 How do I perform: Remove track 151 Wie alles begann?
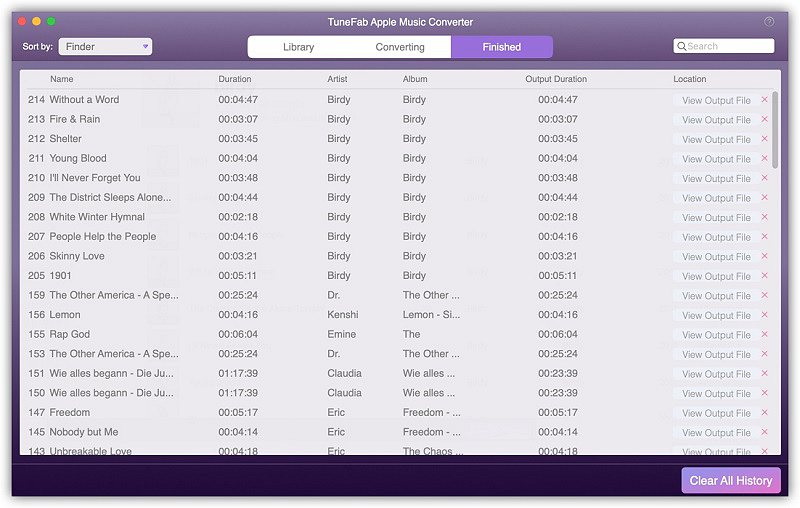[764, 373]
